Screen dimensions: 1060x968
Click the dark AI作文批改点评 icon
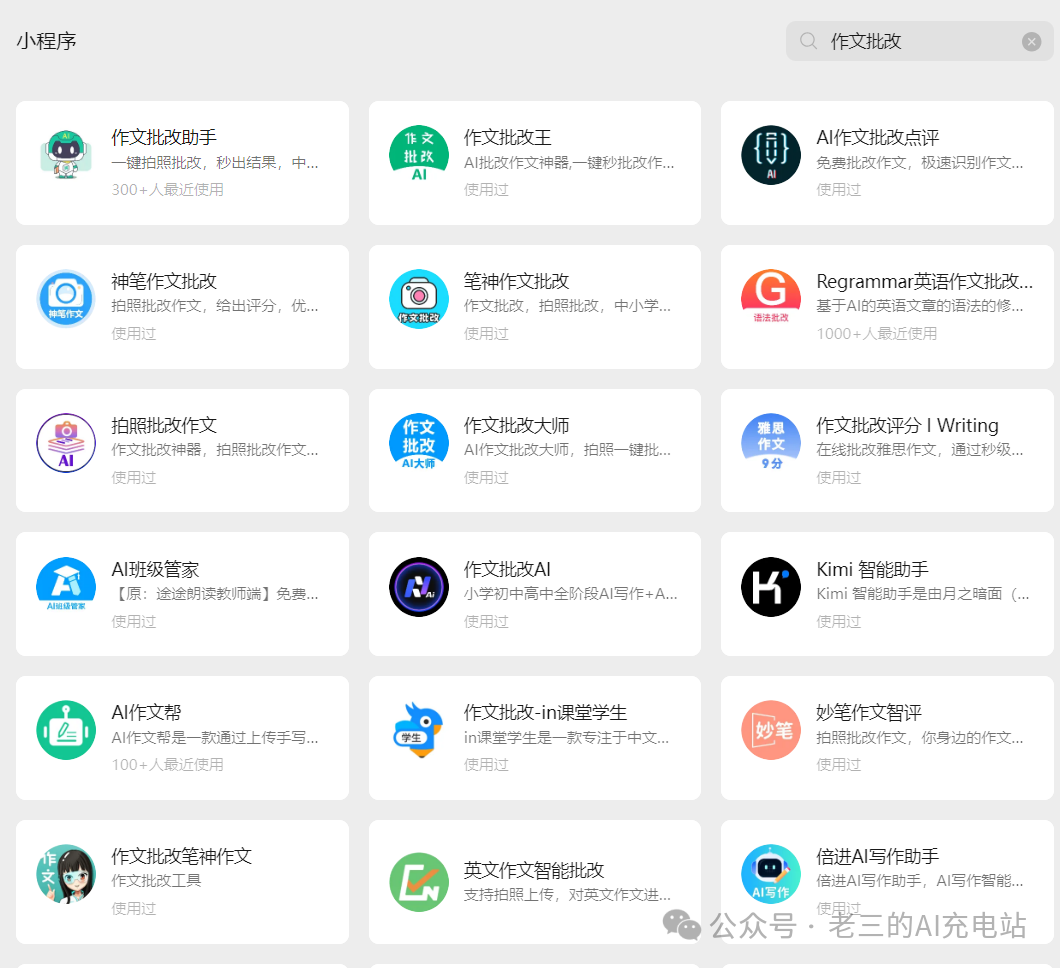tap(771, 155)
